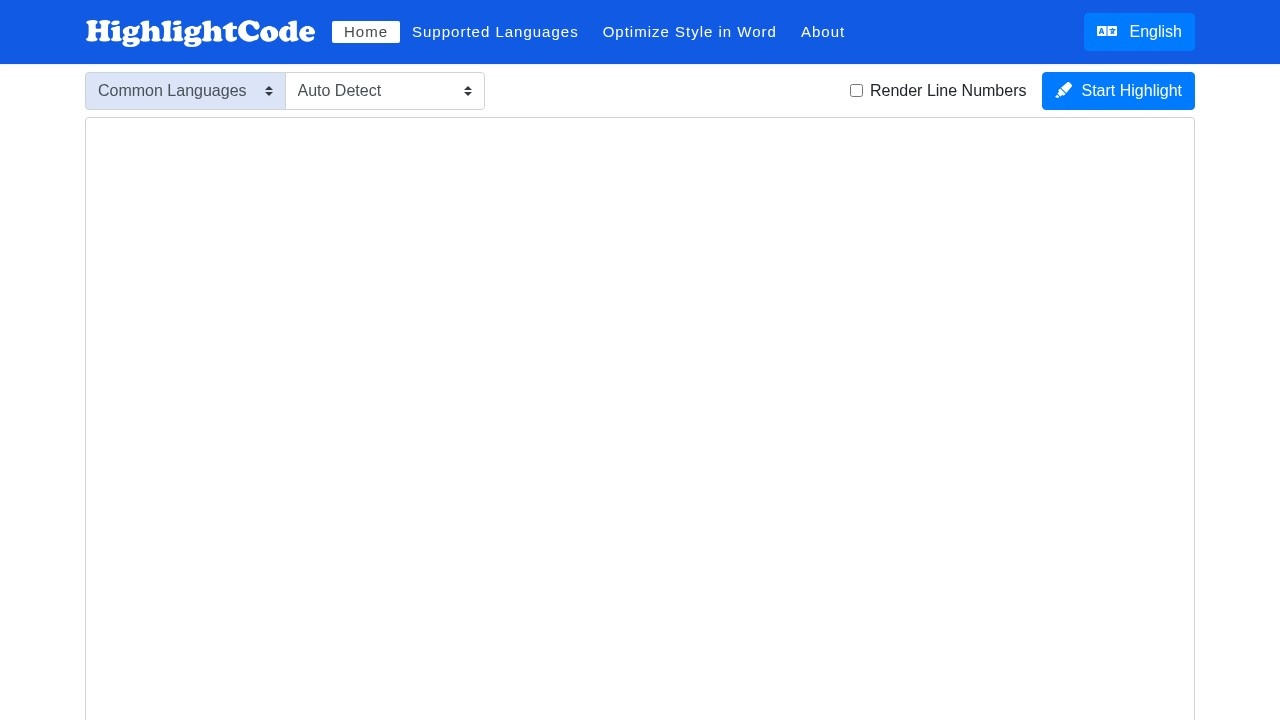Click the HighlightCode logo
The height and width of the screenshot is (720, 1280).
click(200, 32)
